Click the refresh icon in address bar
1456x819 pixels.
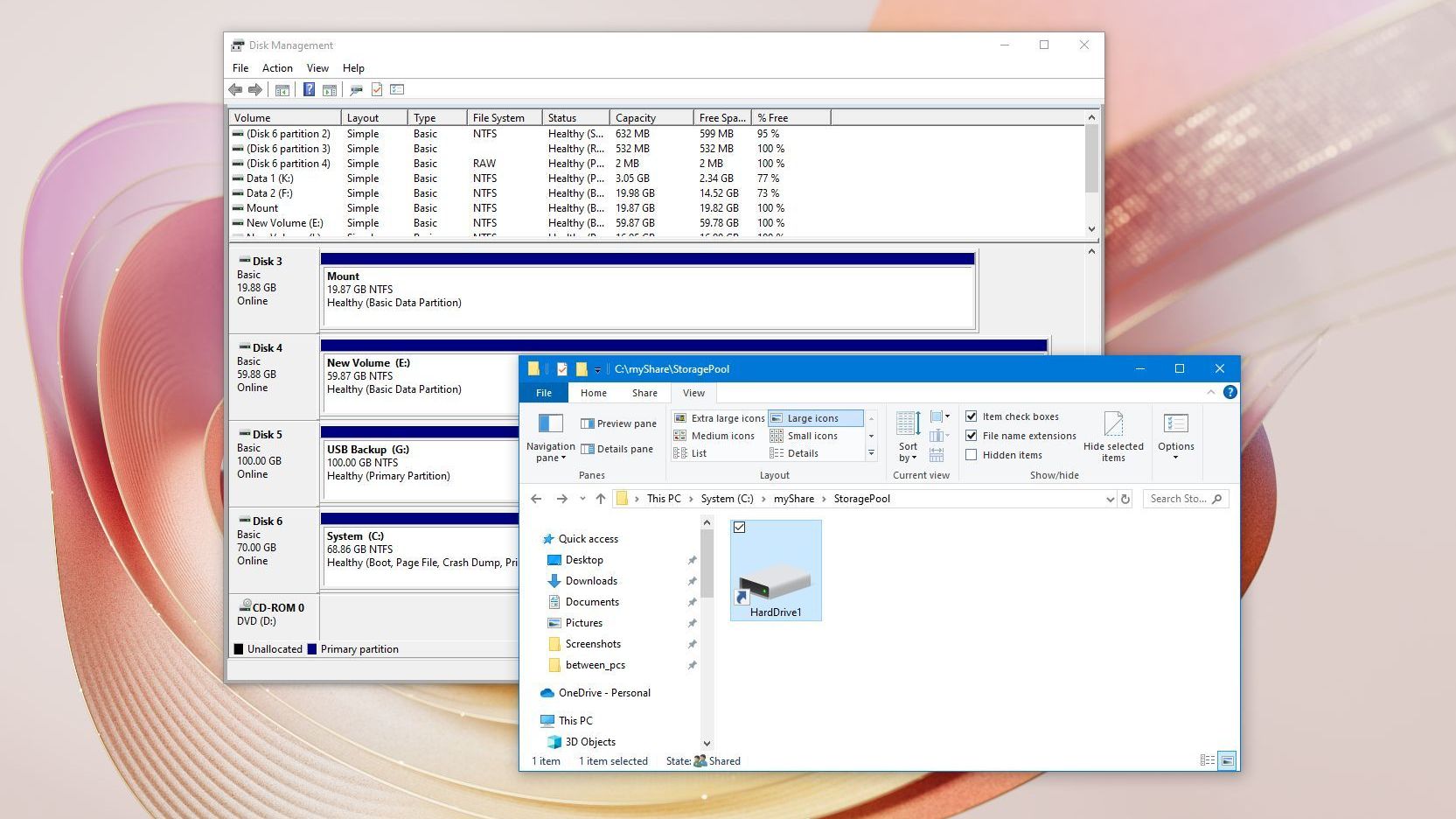[x=1125, y=499]
